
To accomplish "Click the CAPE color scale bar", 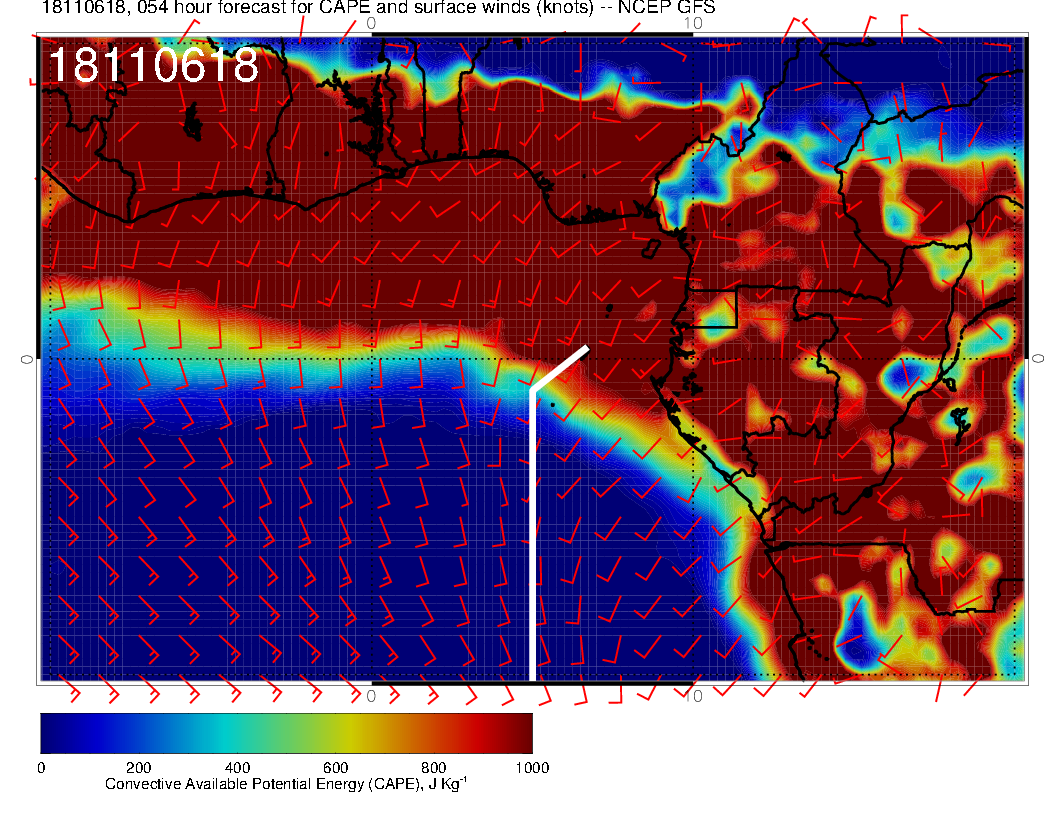I will (x=286, y=733).
